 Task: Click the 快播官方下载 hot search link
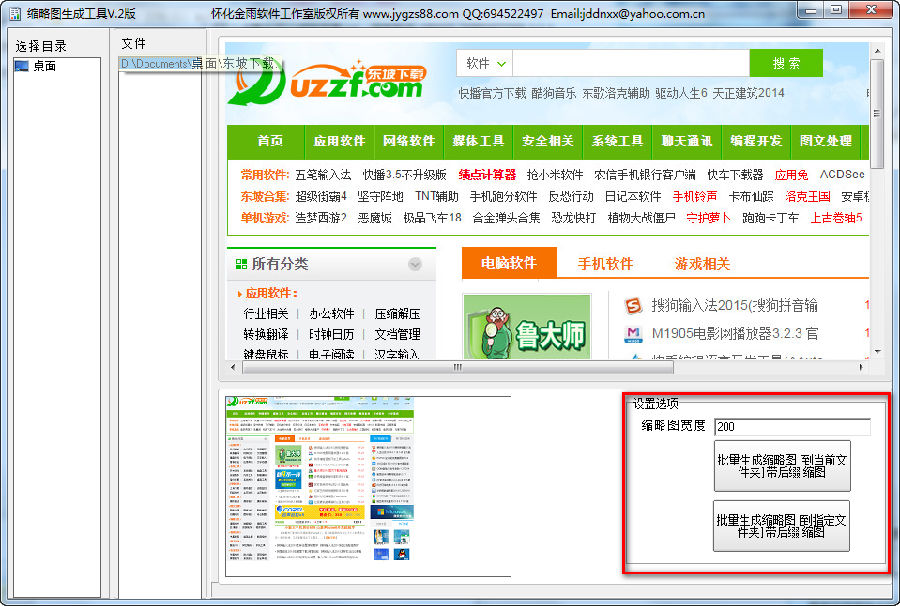(492, 93)
